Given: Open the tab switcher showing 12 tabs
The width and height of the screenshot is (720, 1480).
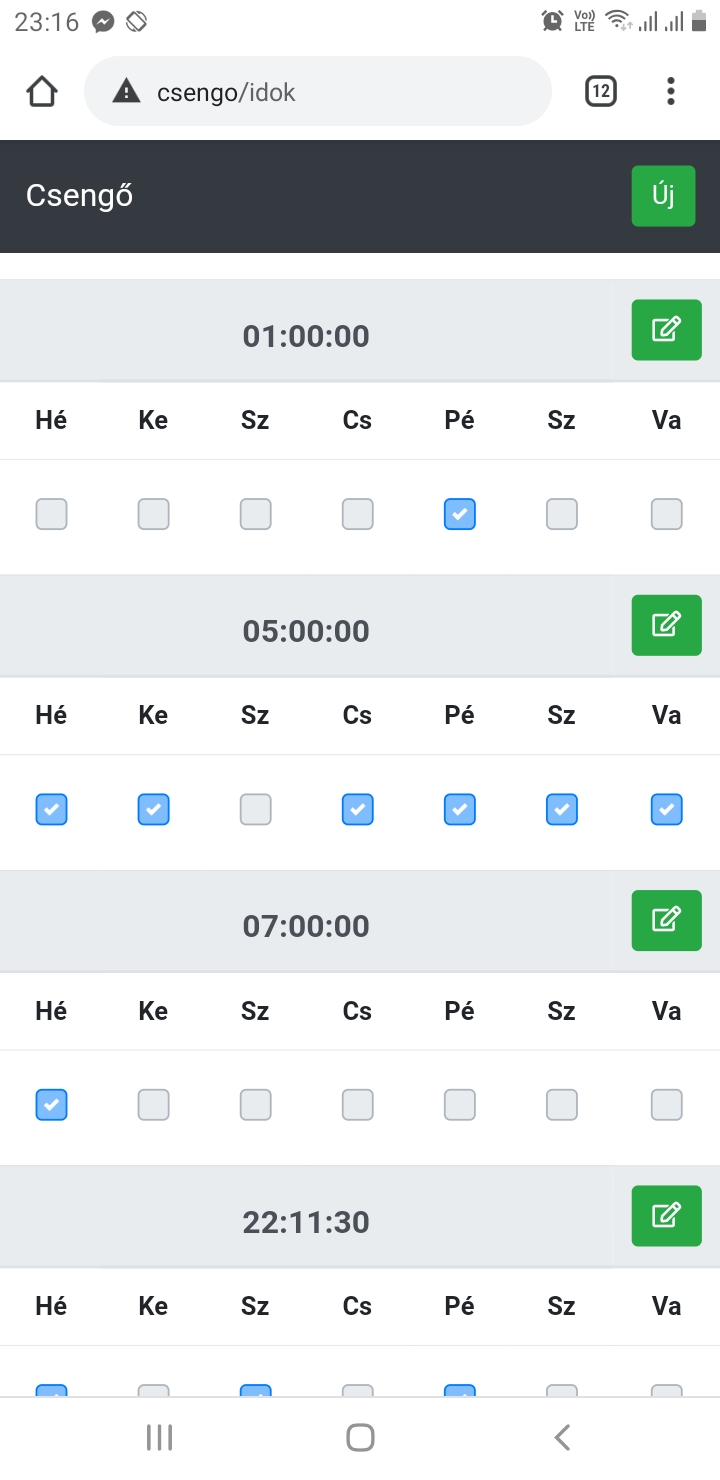Looking at the screenshot, I should coord(600,92).
